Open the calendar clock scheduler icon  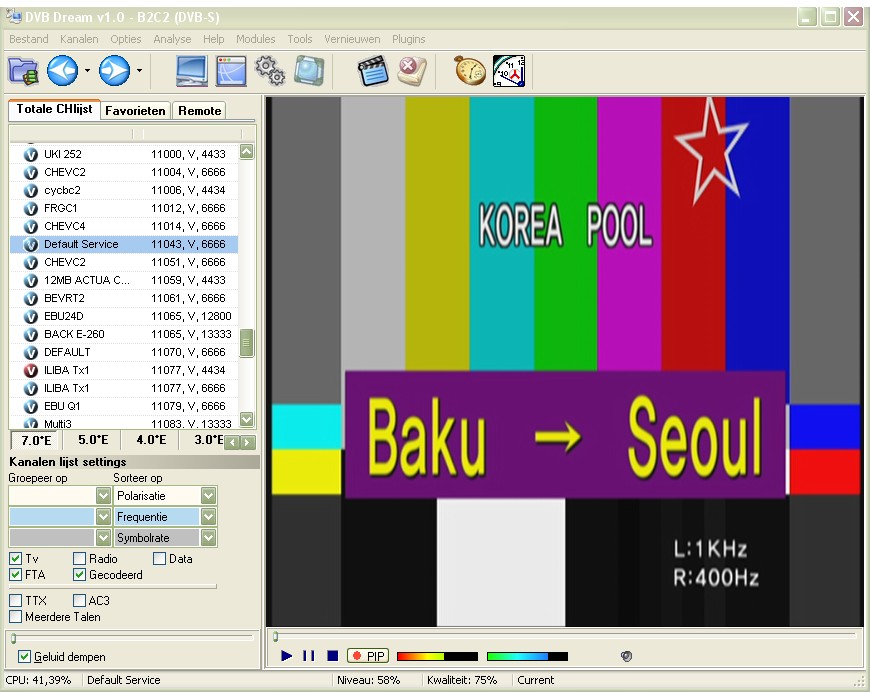(x=508, y=71)
